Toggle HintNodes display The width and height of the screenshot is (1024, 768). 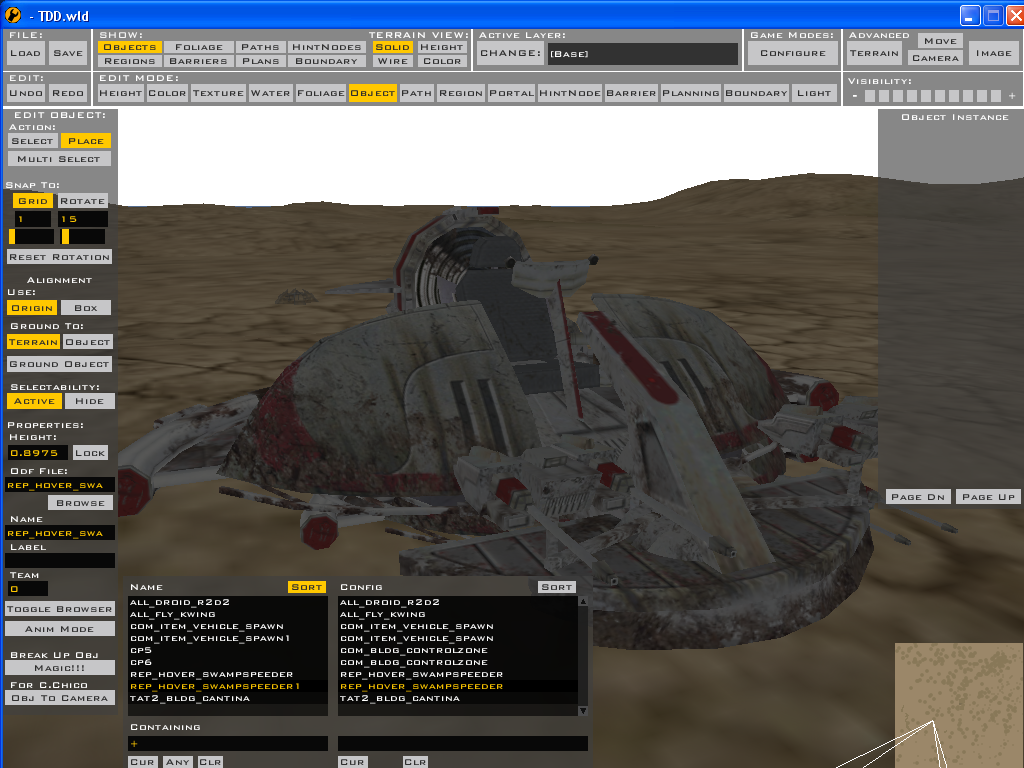coord(327,47)
